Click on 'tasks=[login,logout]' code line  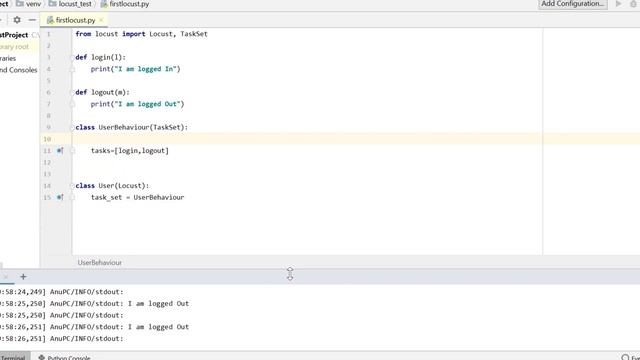click(130, 151)
